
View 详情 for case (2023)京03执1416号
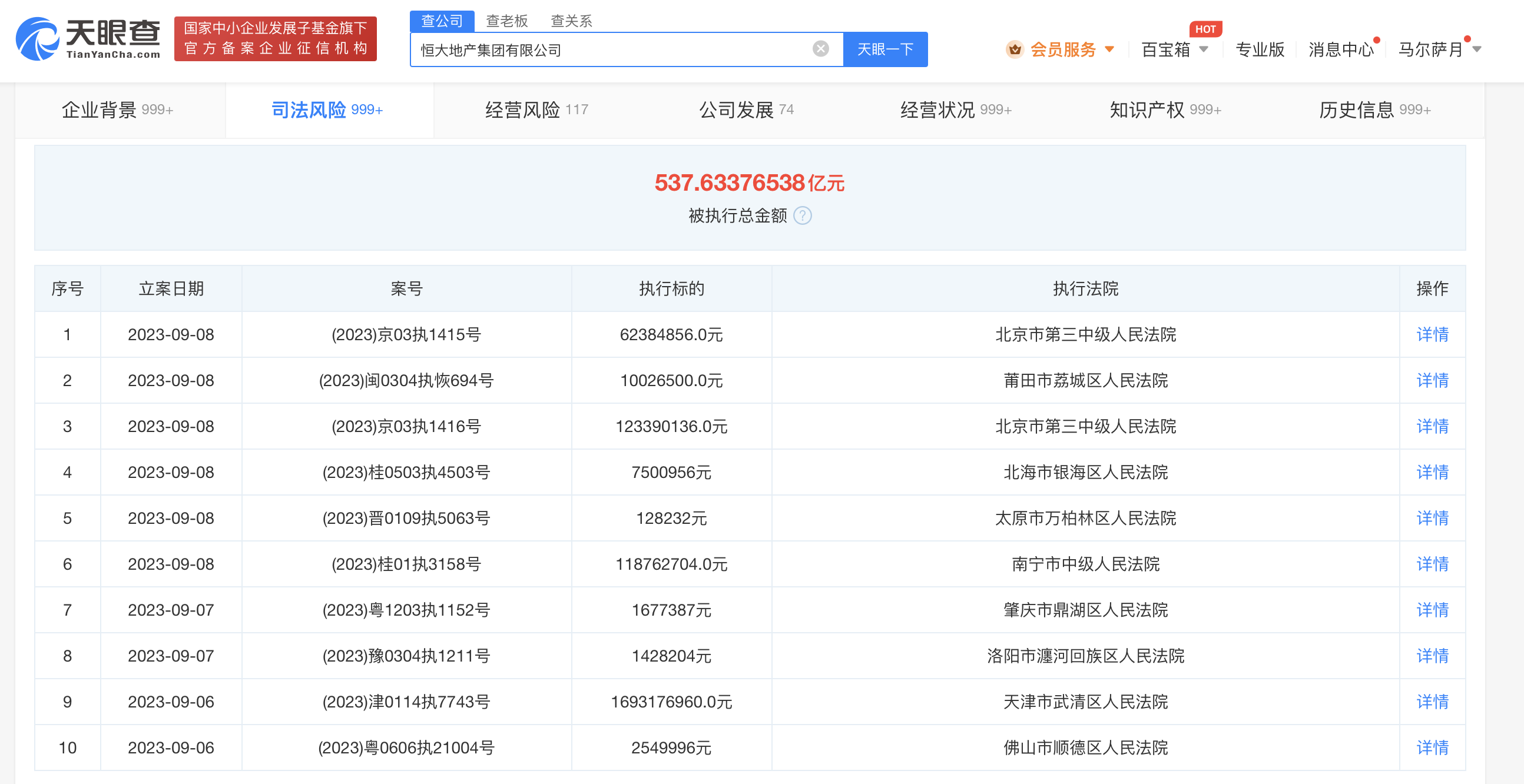tap(1432, 426)
